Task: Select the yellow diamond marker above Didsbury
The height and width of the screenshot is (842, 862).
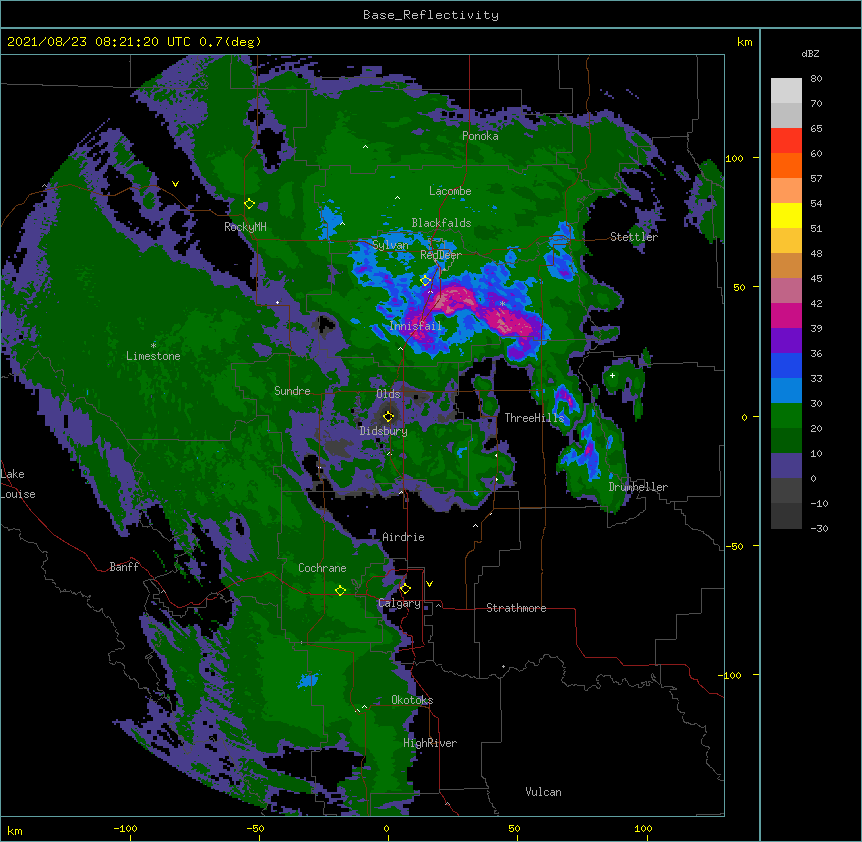Action: point(388,416)
